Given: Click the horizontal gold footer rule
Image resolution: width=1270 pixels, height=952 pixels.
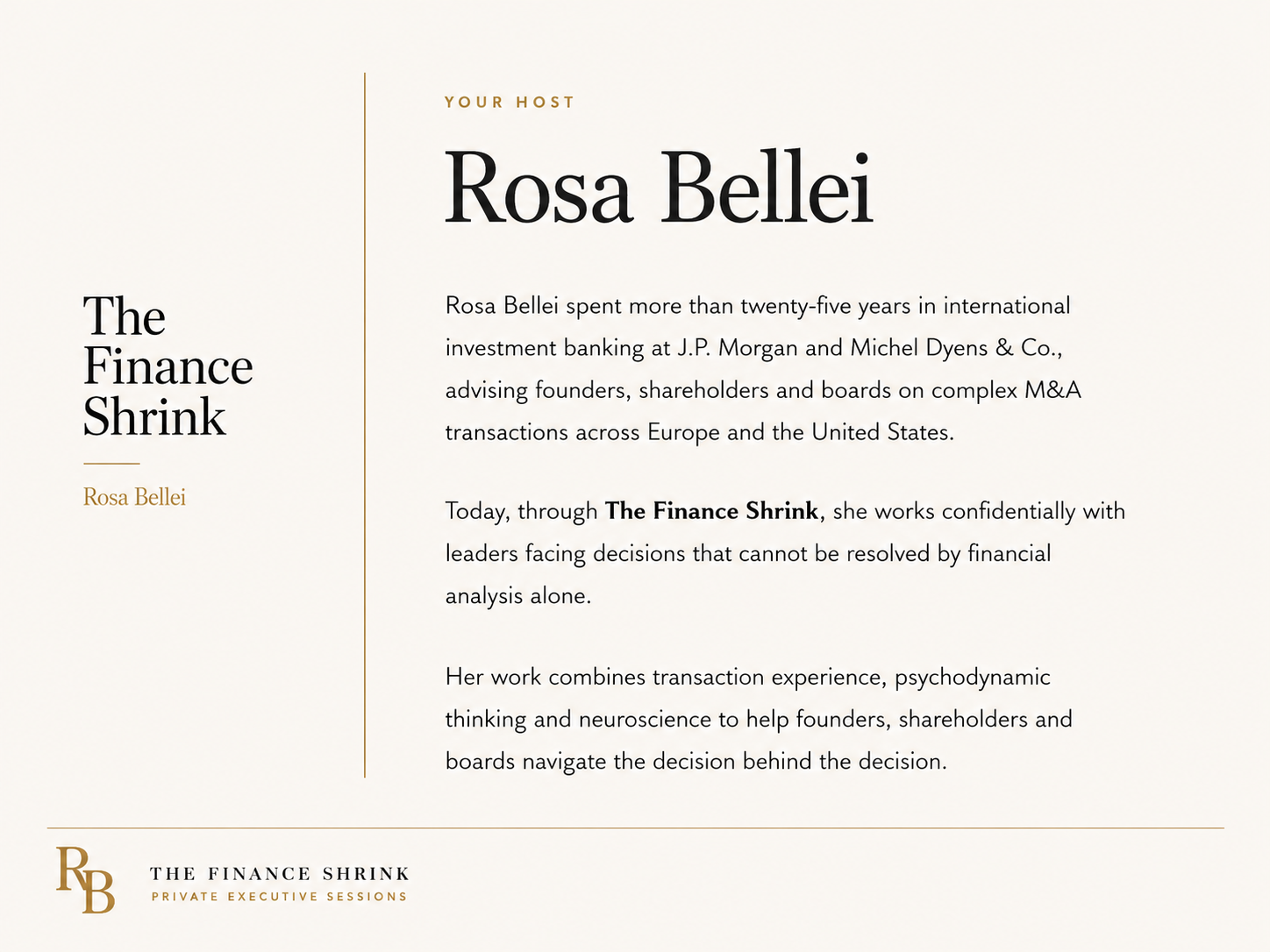Looking at the screenshot, I should (636, 828).
